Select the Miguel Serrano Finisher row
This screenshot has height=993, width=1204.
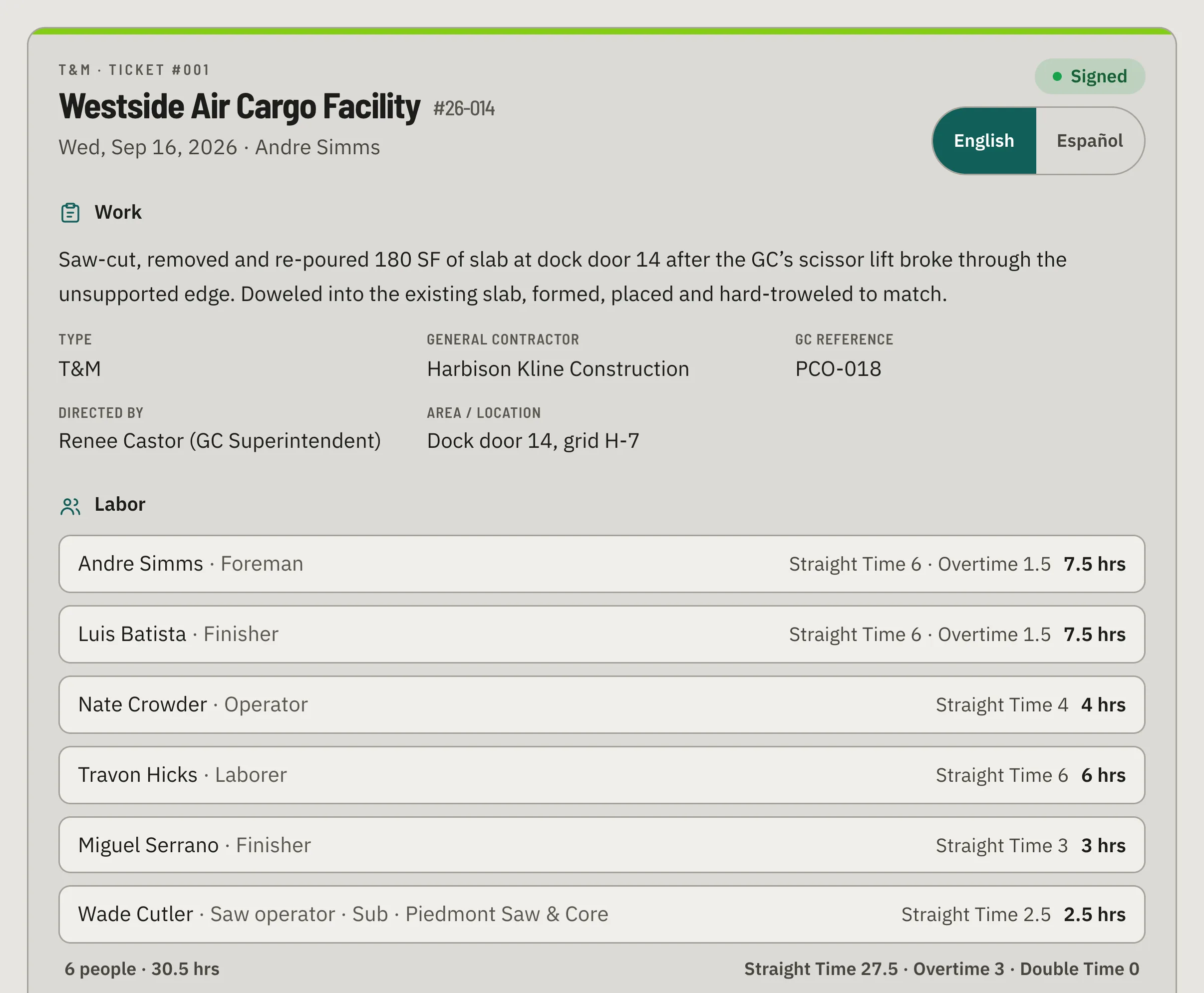(x=602, y=845)
